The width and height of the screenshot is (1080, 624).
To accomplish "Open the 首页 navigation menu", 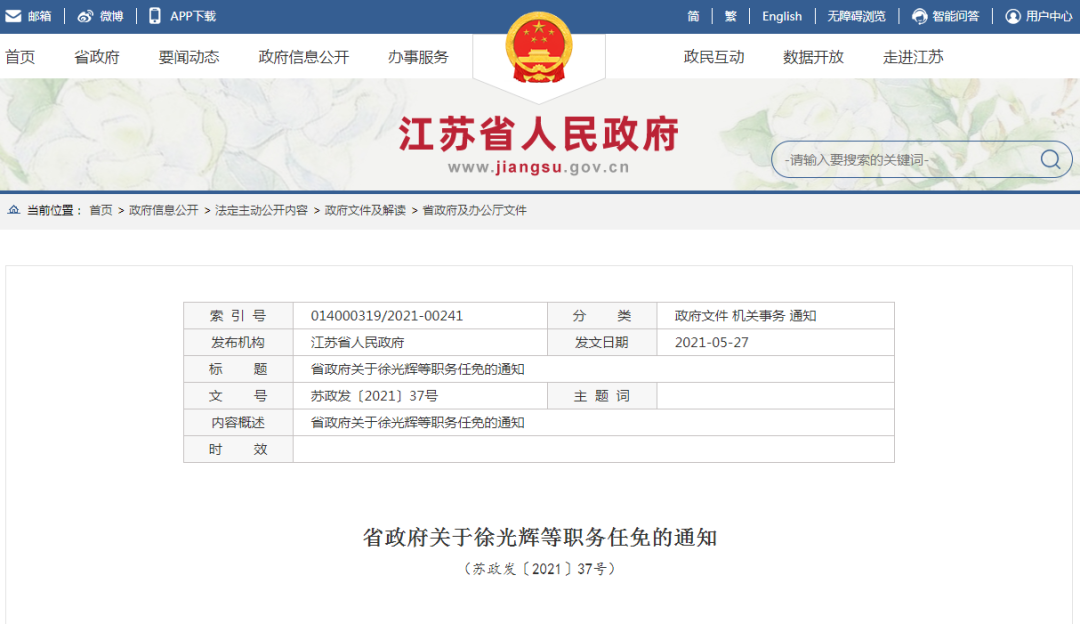I will [20, 56].
